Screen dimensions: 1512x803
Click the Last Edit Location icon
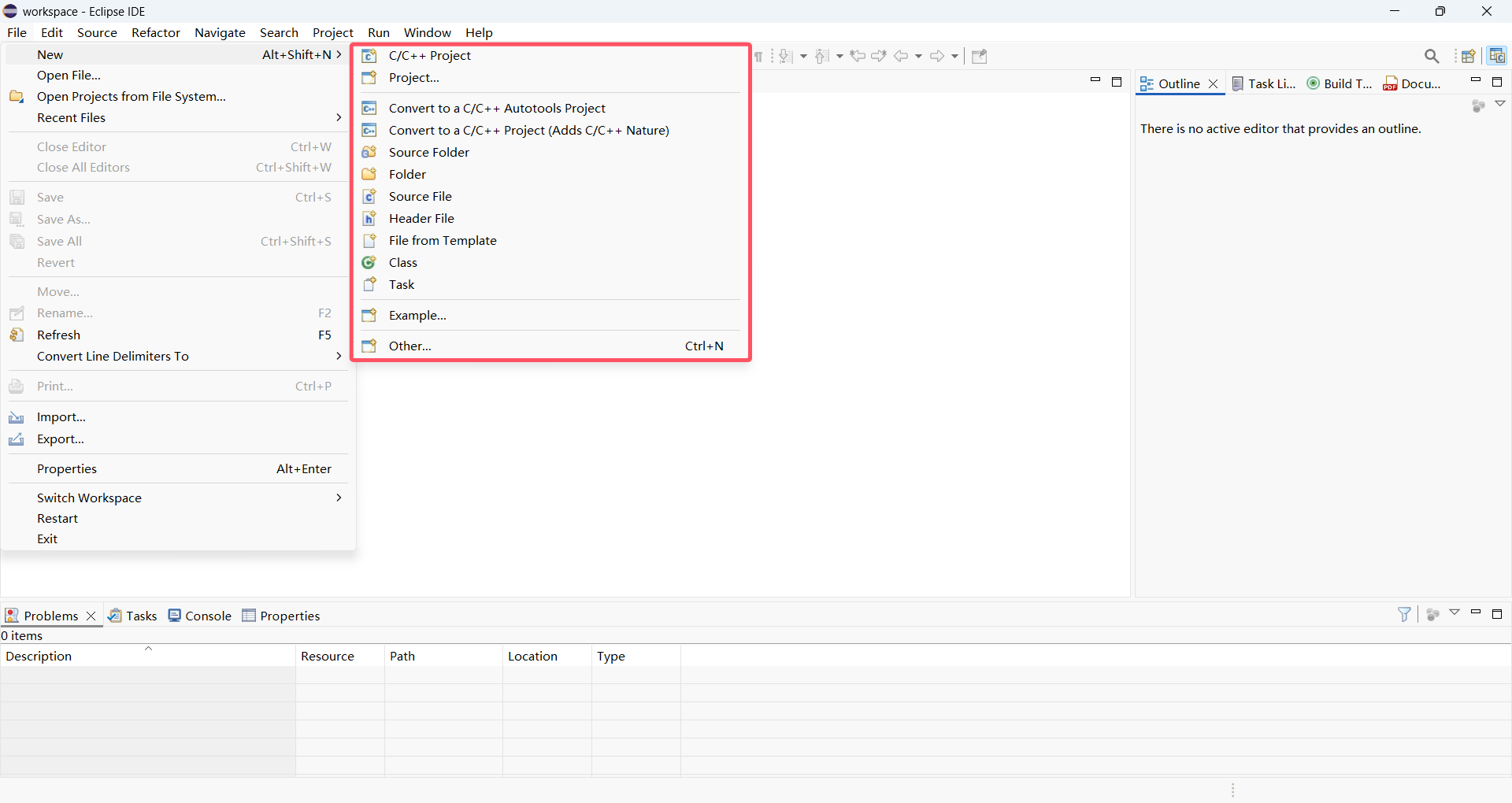coord(858,56)
